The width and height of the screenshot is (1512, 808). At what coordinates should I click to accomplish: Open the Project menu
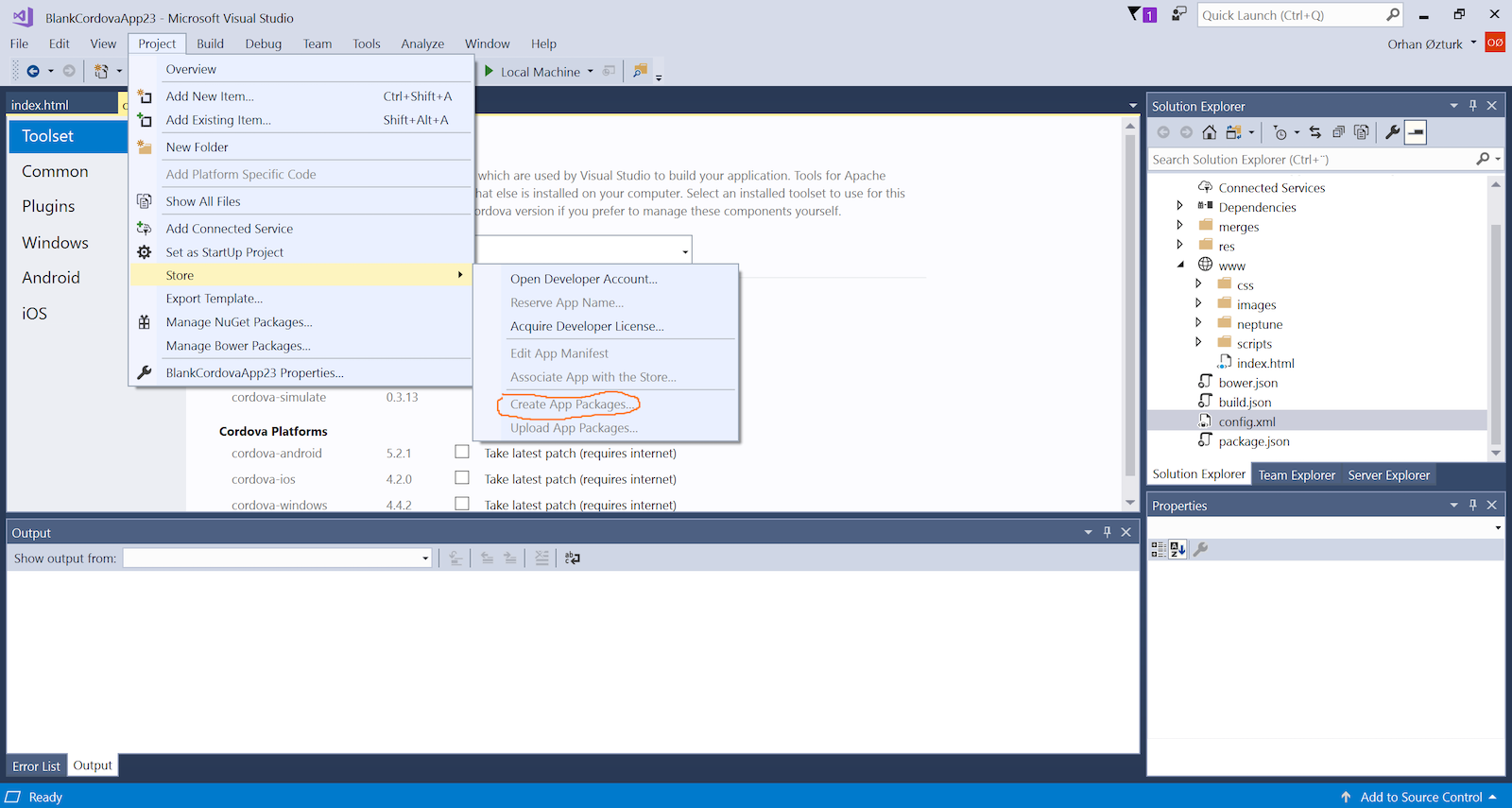coord(157,43)
